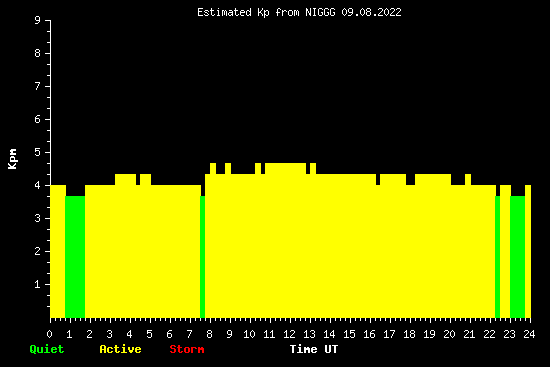
Task: Click the thin green bar before hour 8
Action: [x=202, y=257]
